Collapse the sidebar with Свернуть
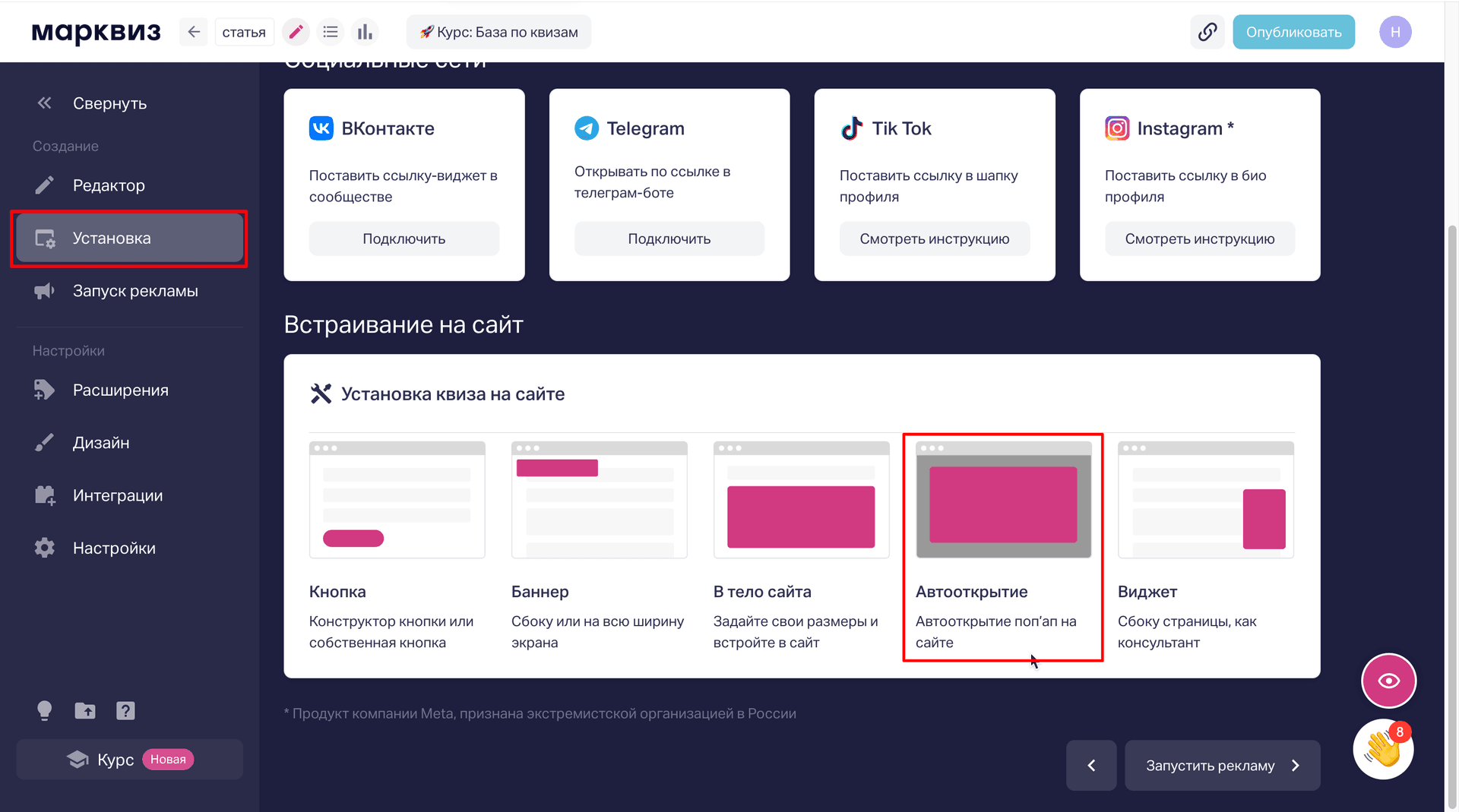 pos(92,103)
